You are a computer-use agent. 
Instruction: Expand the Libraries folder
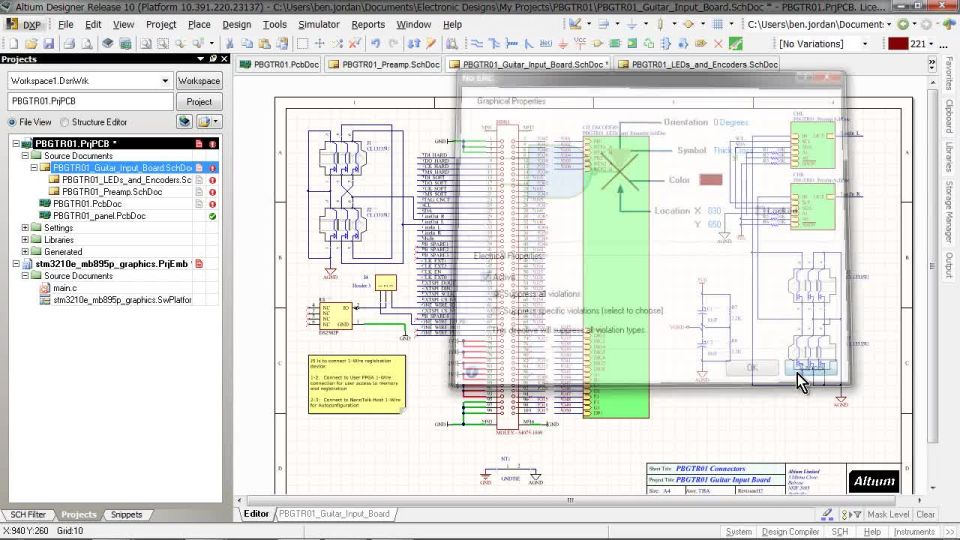[x=25, y=239]
